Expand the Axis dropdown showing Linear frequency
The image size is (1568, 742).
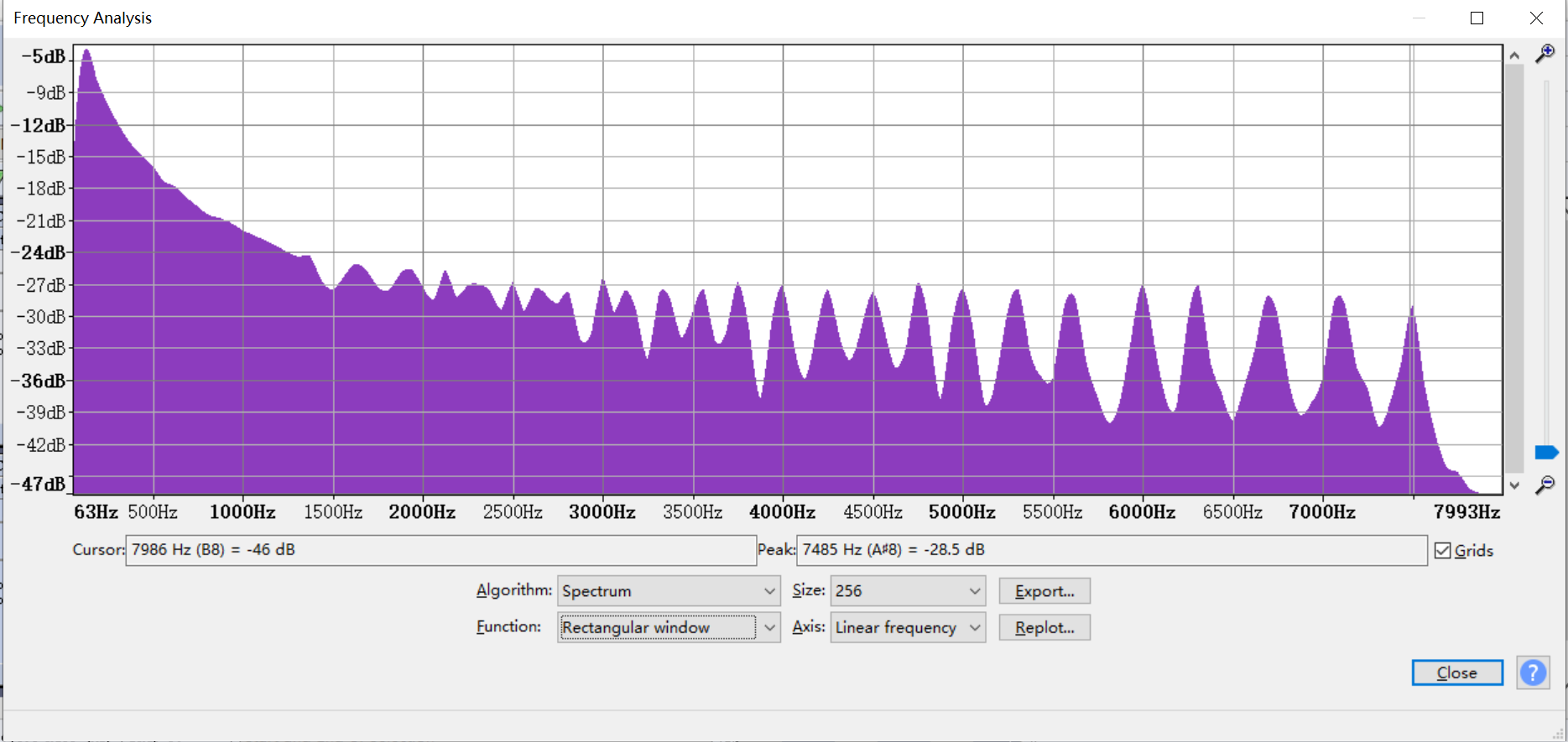(x=907, y=628)
